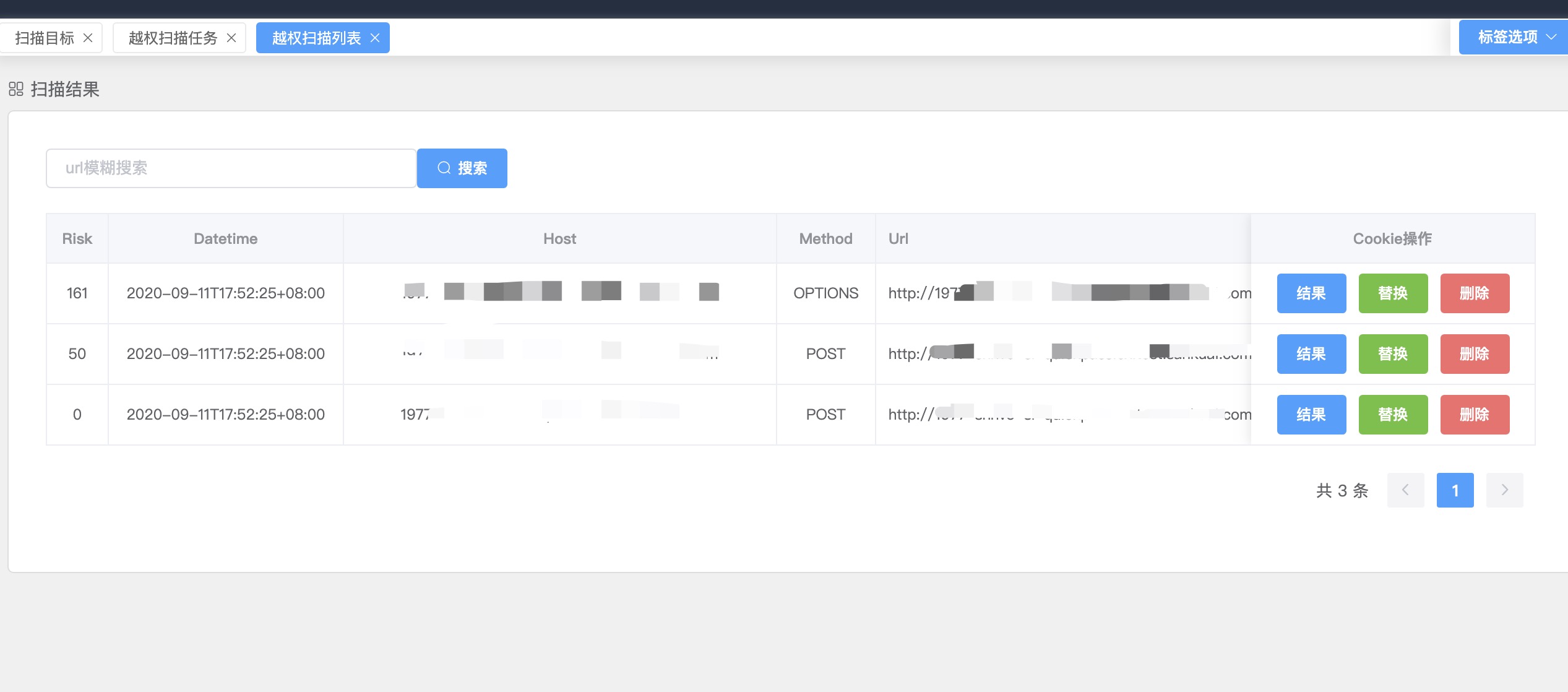1568x692 pixels.
Task: Click 删除 on the Risk 0 row
Action: click(x=1475, y=414)
